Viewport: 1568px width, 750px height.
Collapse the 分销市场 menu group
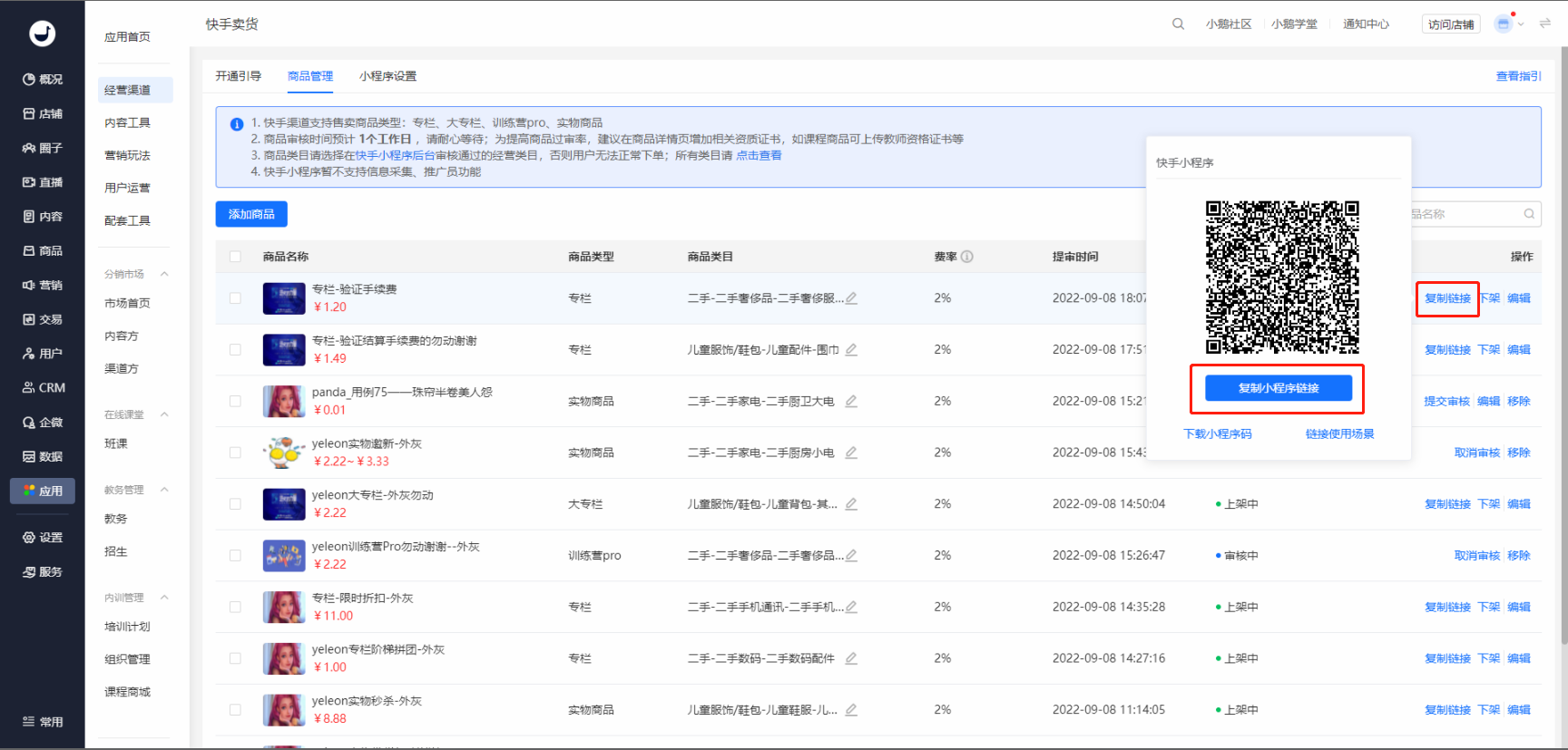164,274
